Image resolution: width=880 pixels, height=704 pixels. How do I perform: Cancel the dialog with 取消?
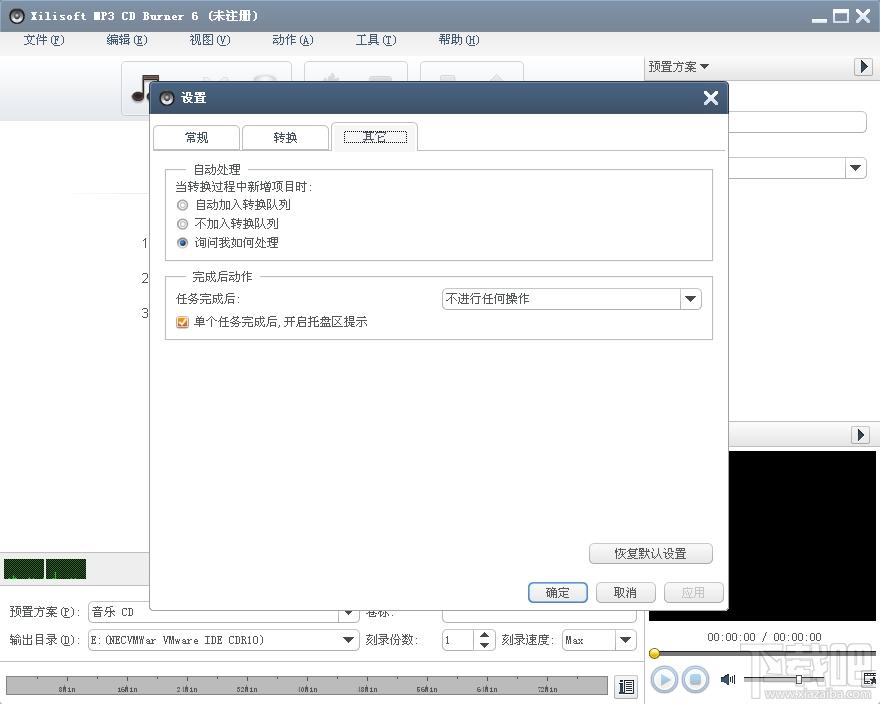625,592
